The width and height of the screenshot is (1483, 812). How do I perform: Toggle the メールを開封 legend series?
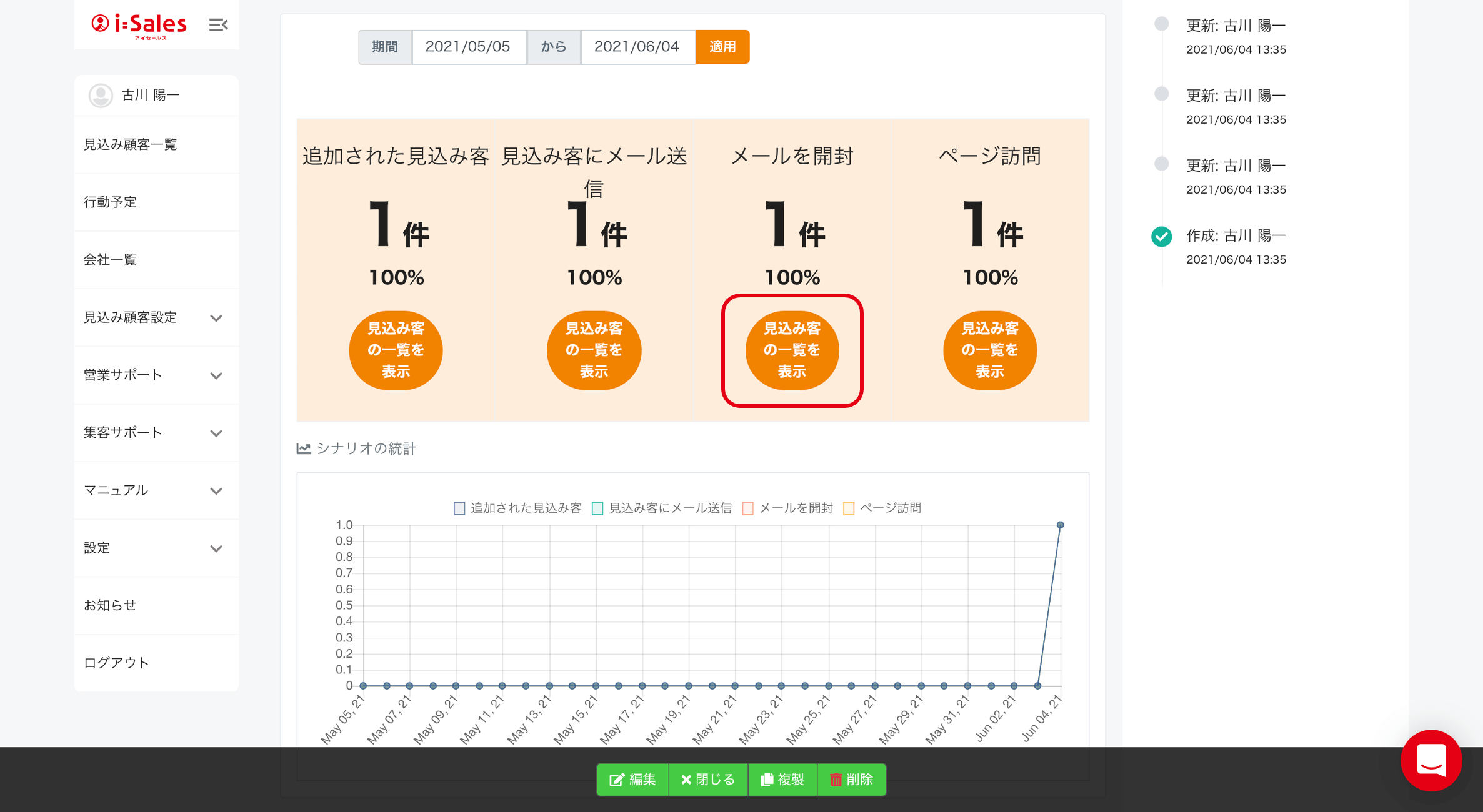747,508
